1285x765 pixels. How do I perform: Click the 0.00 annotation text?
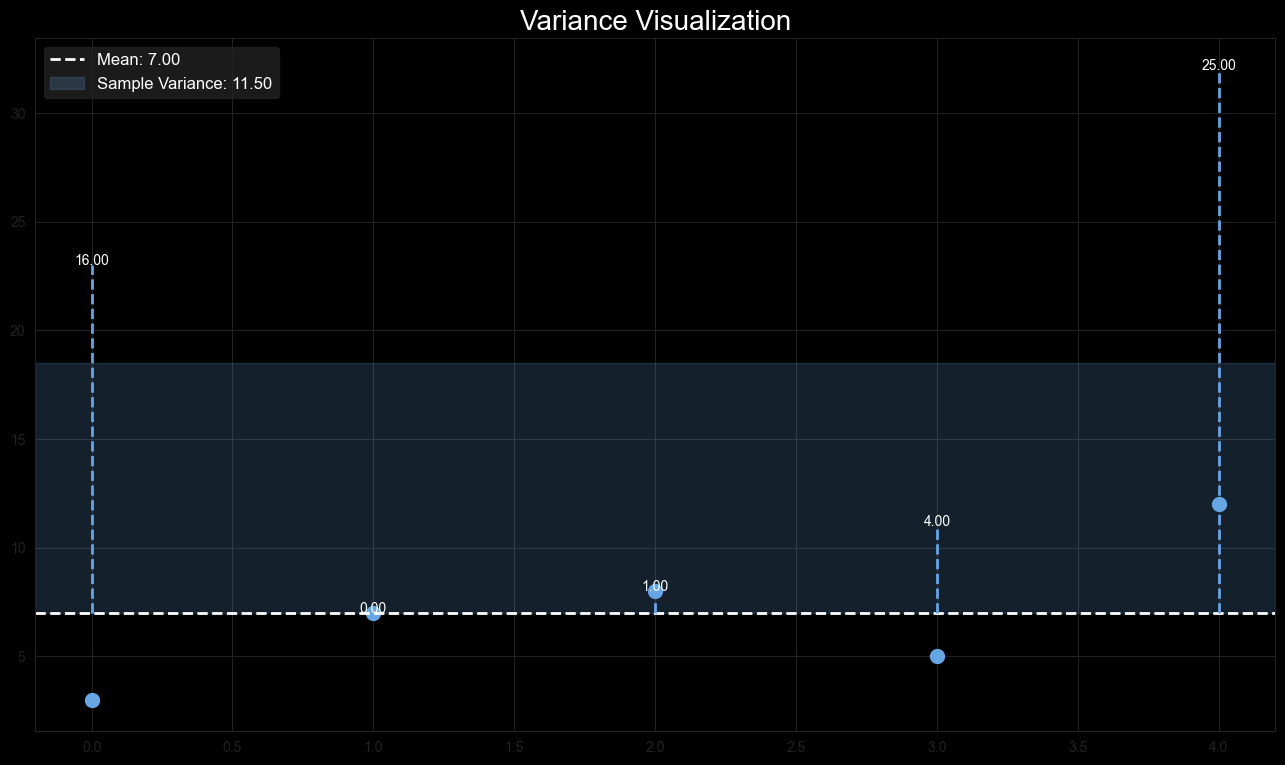click(x=372, y=608)
